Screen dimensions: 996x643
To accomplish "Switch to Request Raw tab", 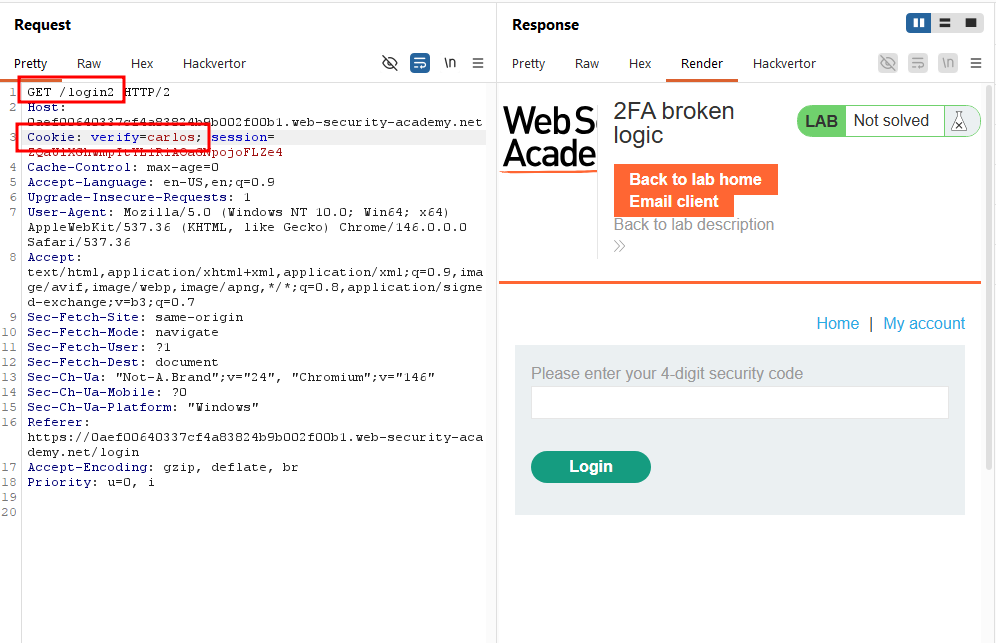I will click(x=89, y=64).
